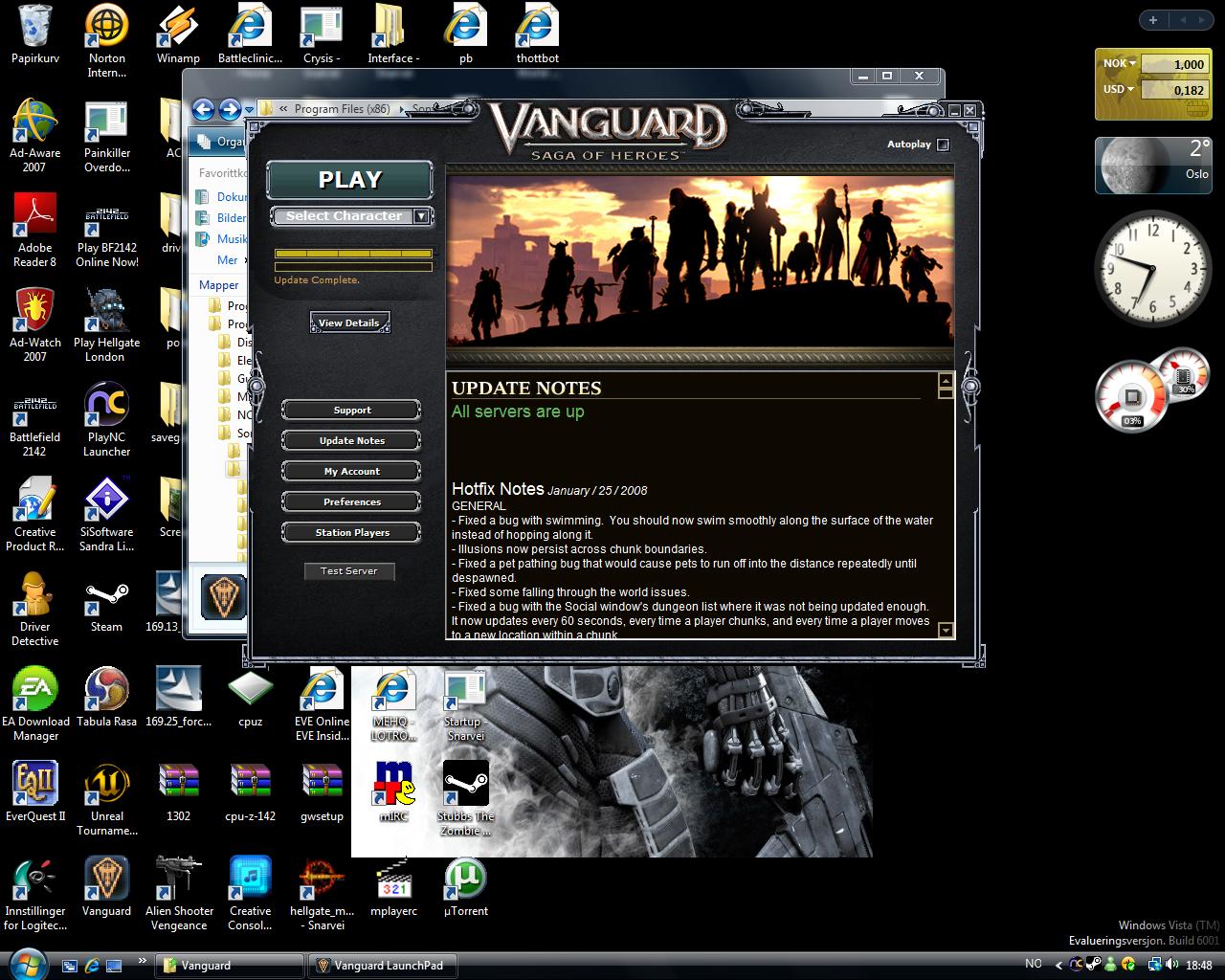1225x980 pixels.
Task: Expand the quick launch overflow chevron
Action: click(x=143, y=960)
